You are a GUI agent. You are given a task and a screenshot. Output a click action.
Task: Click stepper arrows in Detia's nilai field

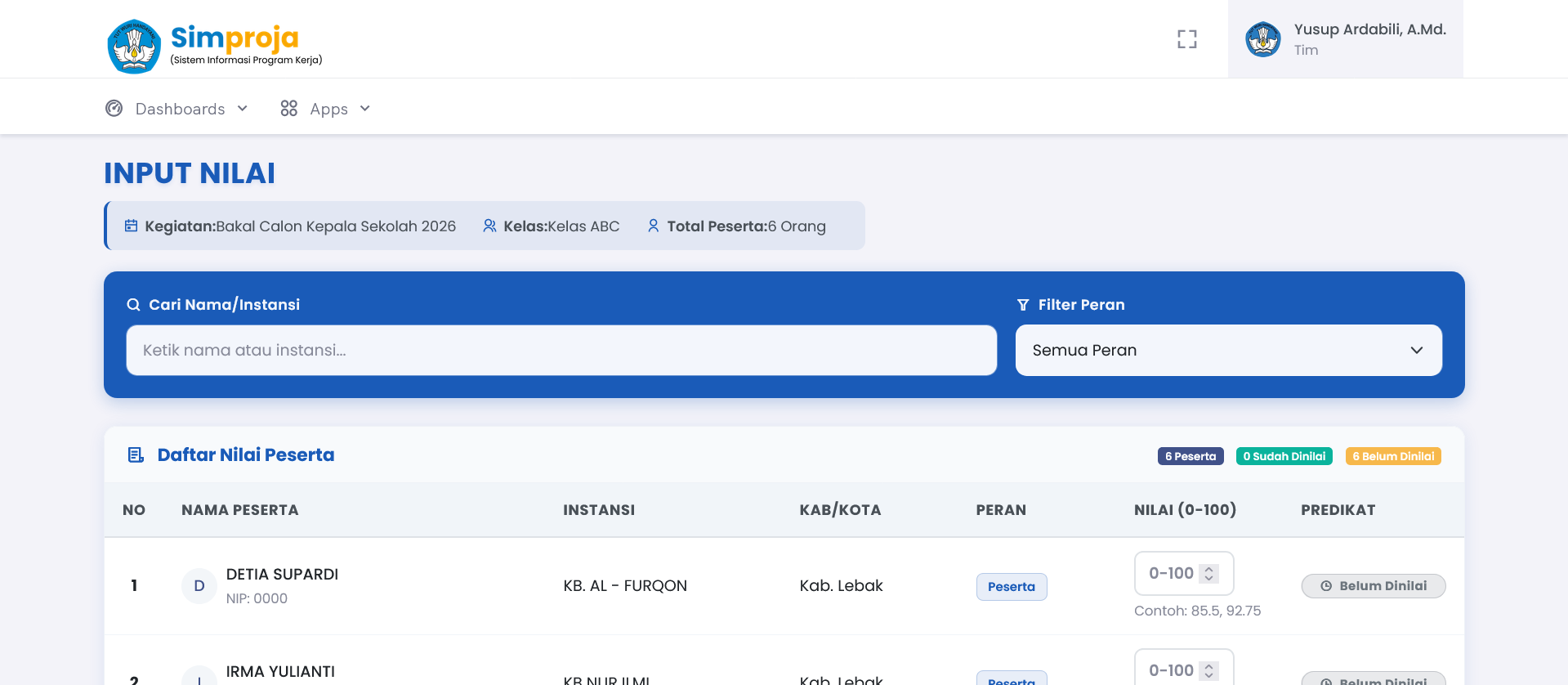point(1209,574)
